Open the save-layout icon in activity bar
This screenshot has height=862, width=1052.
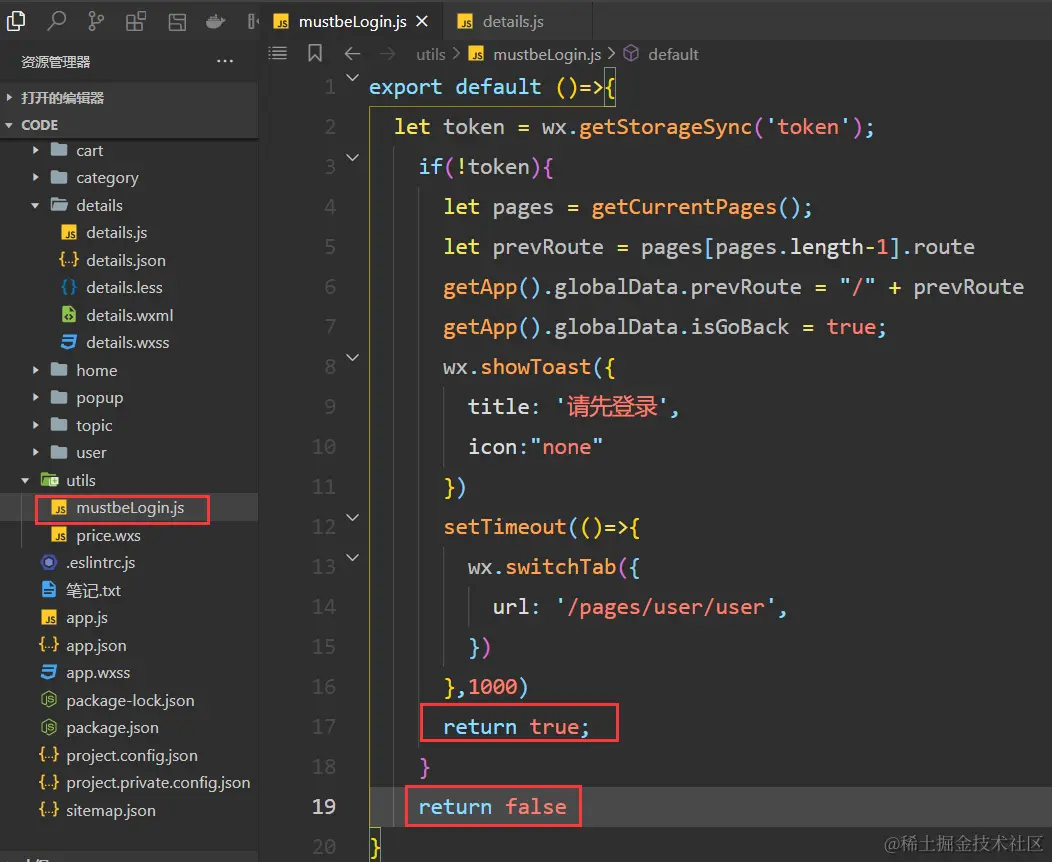(x=177, y=21)
